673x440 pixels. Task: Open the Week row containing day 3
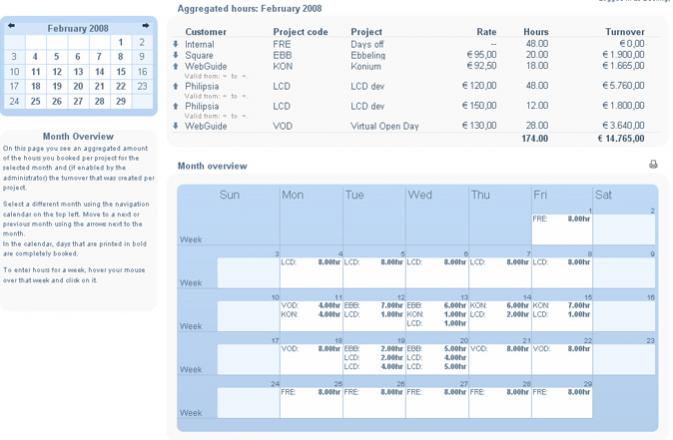(191, 283)
